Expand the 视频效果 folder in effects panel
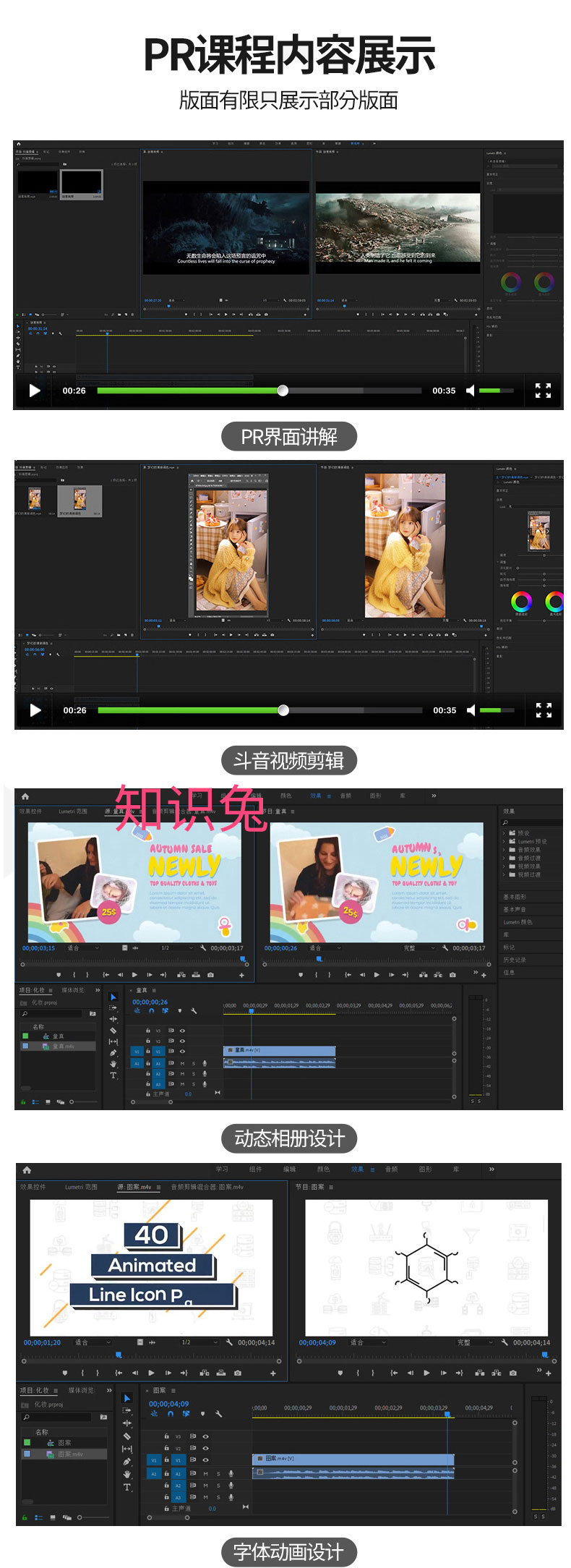This screenshot has width=571, height=1568. (x=504, y=866)
